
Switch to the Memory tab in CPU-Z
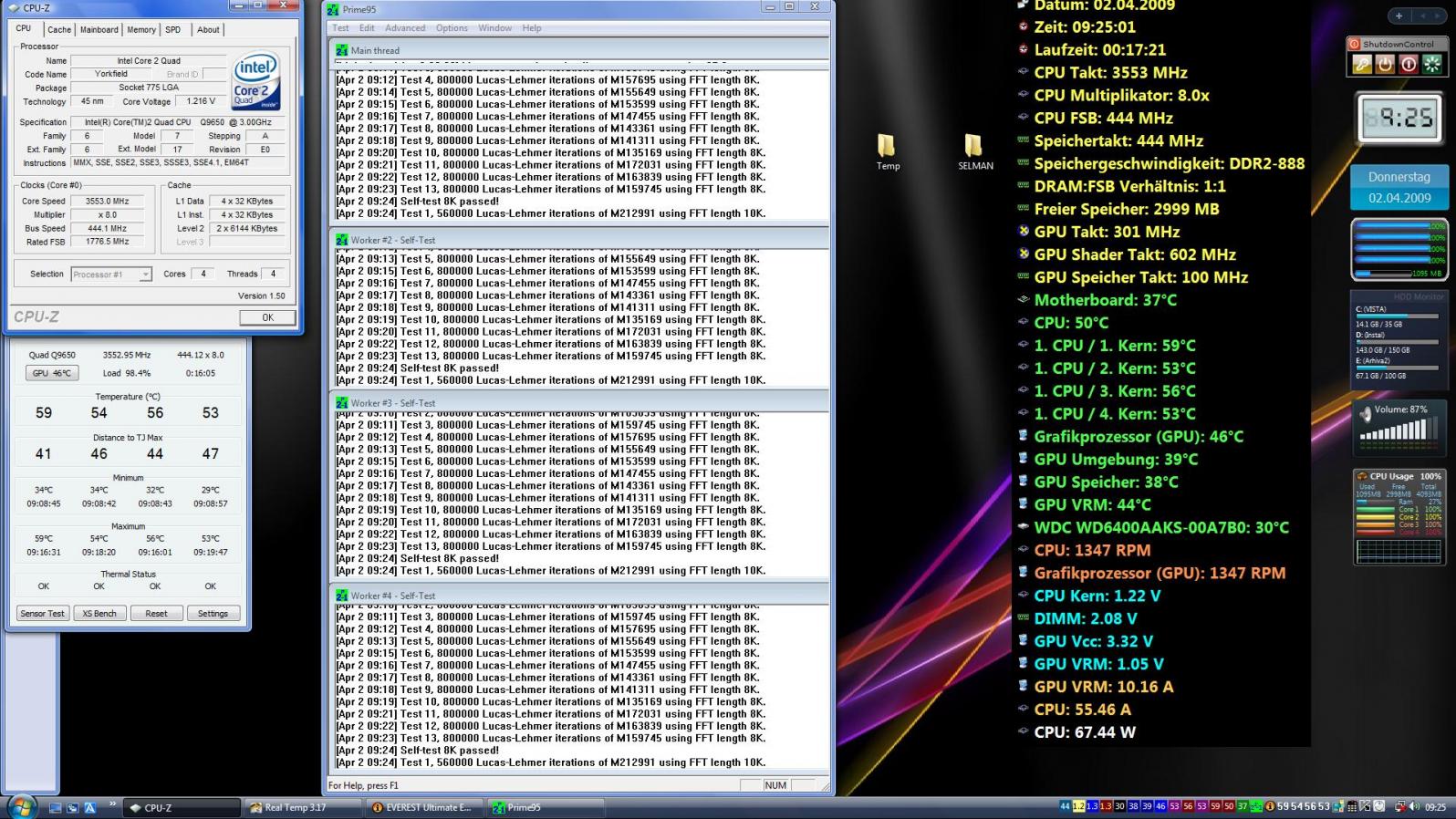pyautogui.click(x=140, y=29)
